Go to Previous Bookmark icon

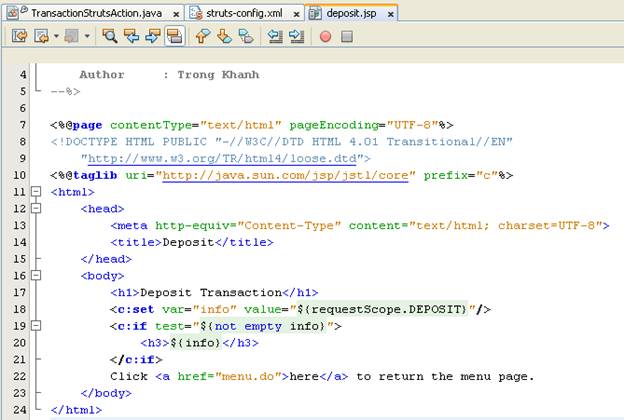pyautogui.click(x=203, y=36)
